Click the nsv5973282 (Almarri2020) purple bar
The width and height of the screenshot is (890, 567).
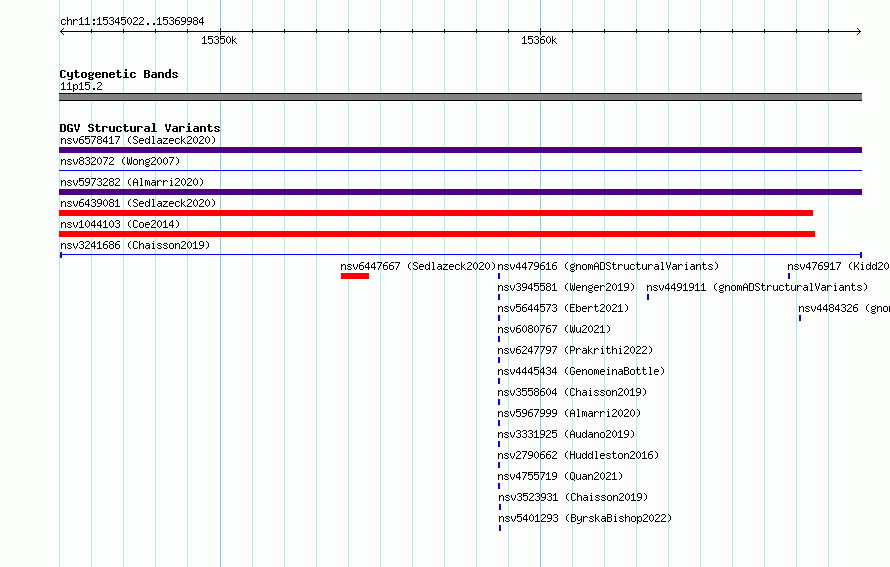tap(460, 192)
